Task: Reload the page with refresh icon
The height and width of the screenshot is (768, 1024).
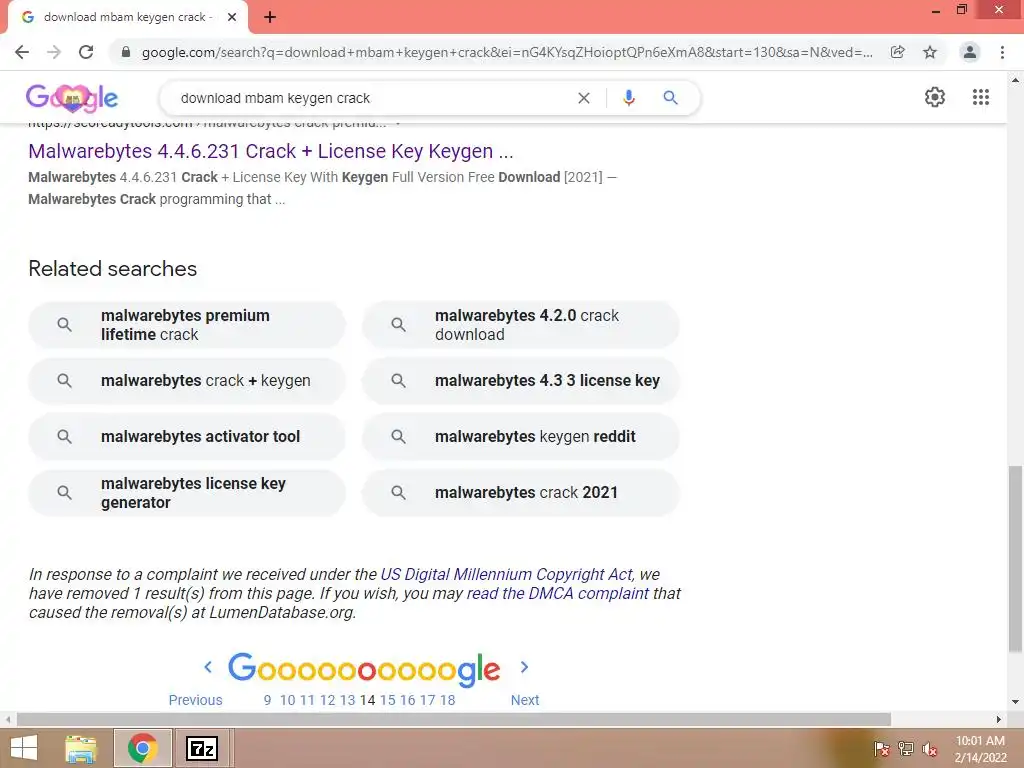Action: coord(86,52)
